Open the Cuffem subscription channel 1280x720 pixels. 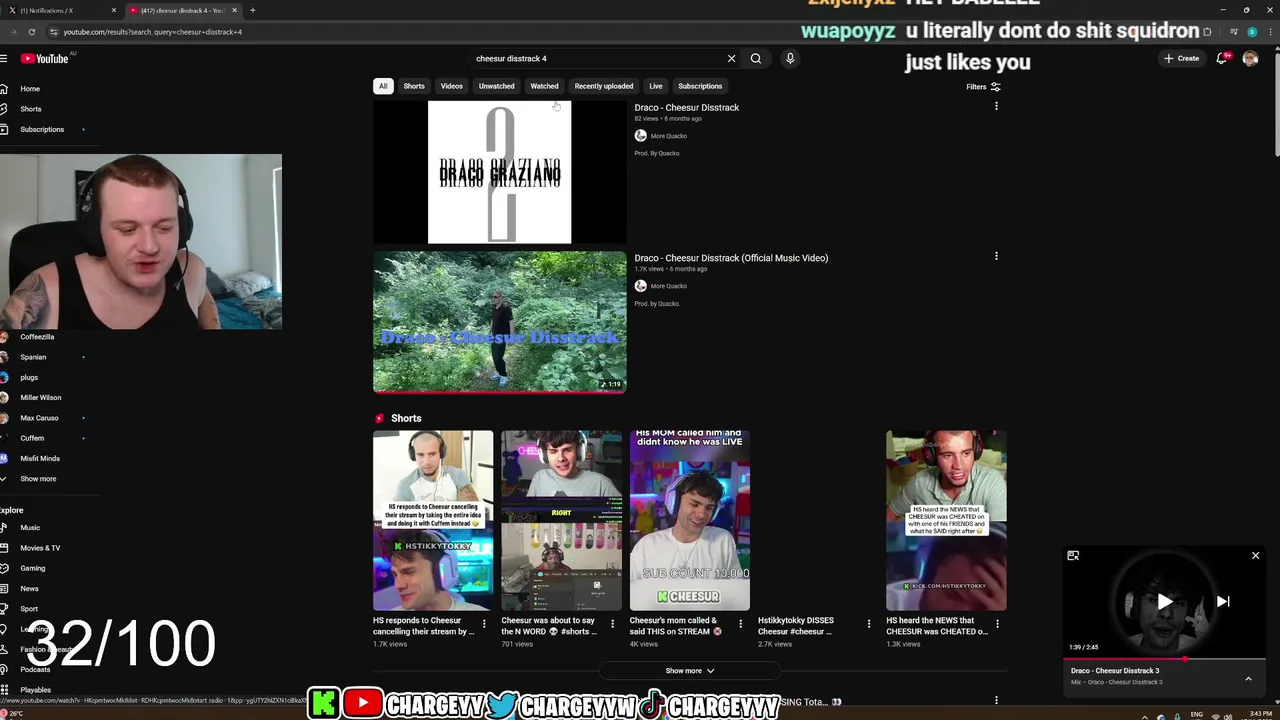pyautogui.click(x=32, y=438)
